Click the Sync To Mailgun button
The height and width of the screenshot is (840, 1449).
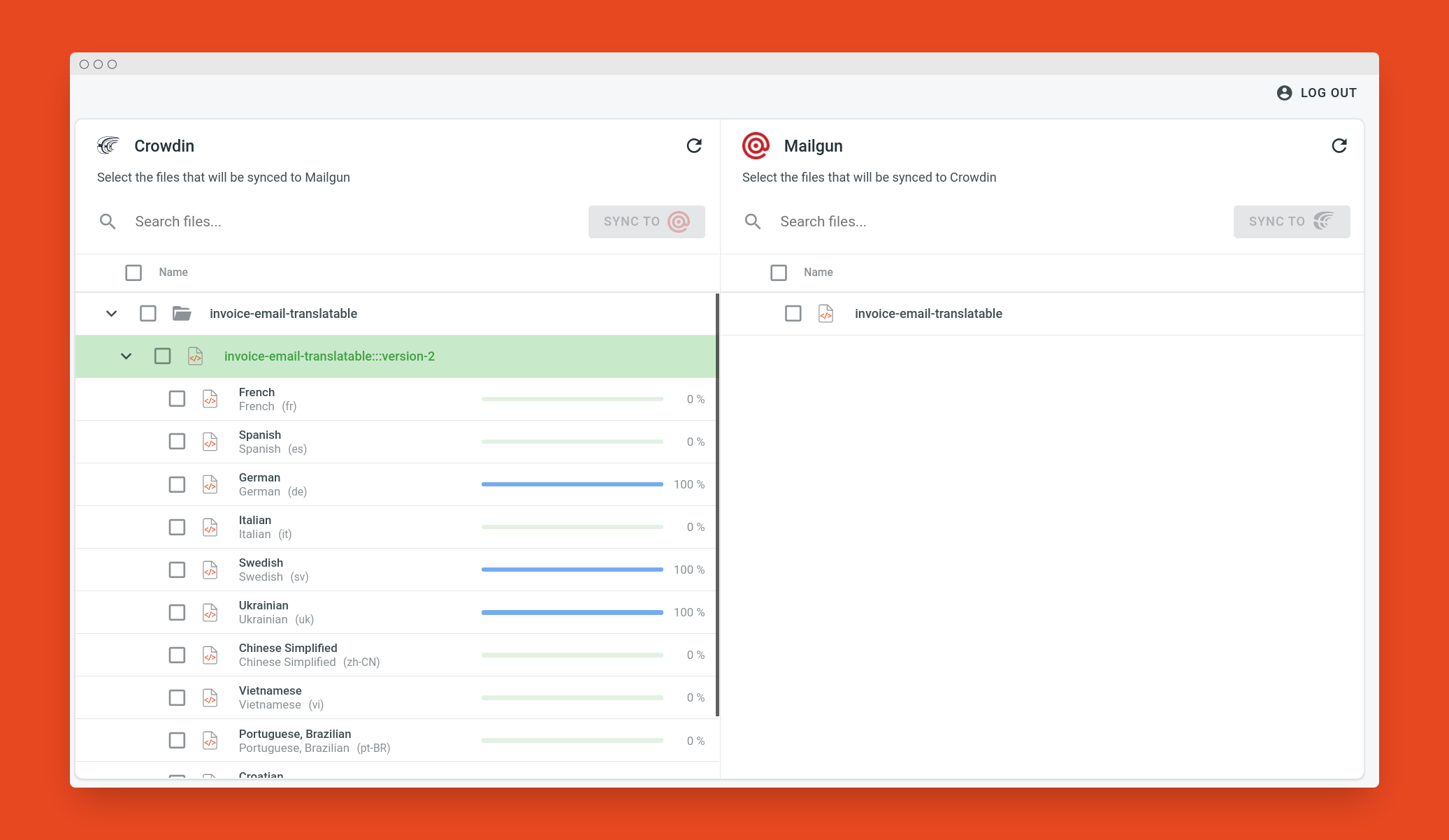pos(647,222)
